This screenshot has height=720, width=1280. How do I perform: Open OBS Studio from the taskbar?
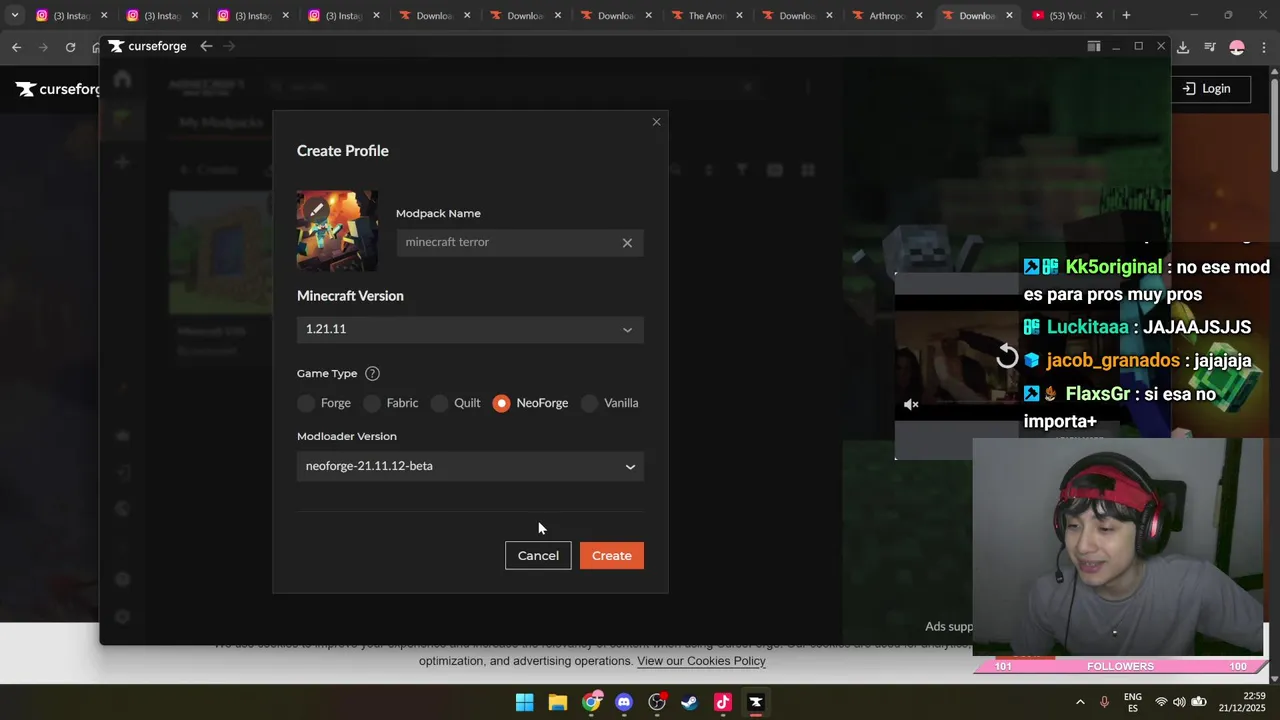tap(657, 702)
